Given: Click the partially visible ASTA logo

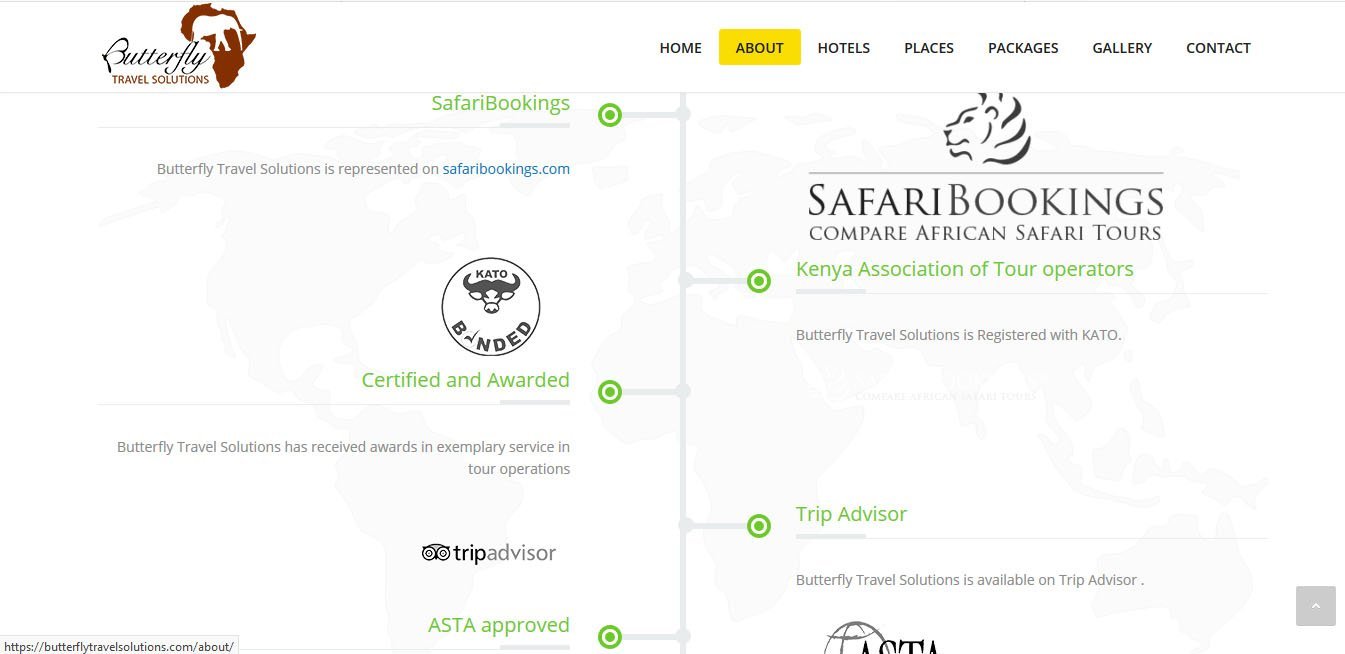Looking at the screenshot, I should click(x=882, y=638).
